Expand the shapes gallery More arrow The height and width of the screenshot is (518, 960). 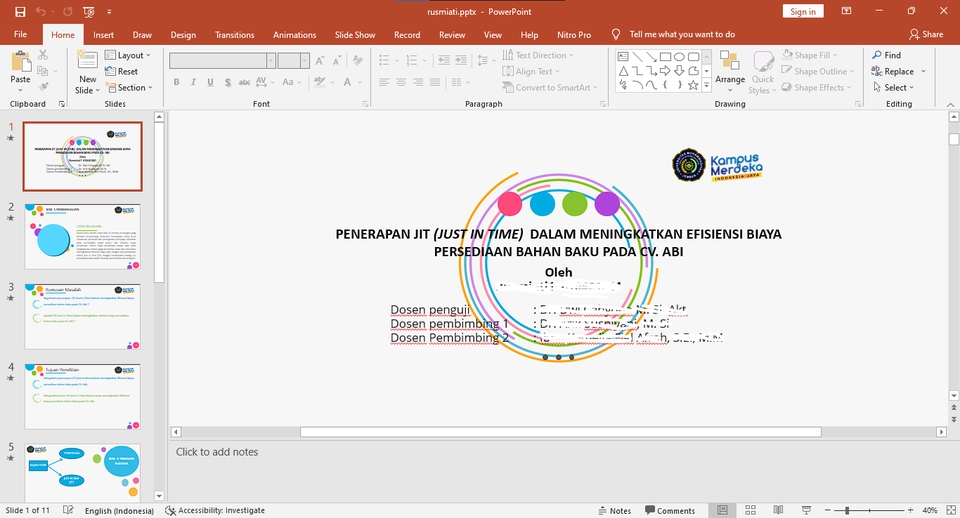point(707,86)
